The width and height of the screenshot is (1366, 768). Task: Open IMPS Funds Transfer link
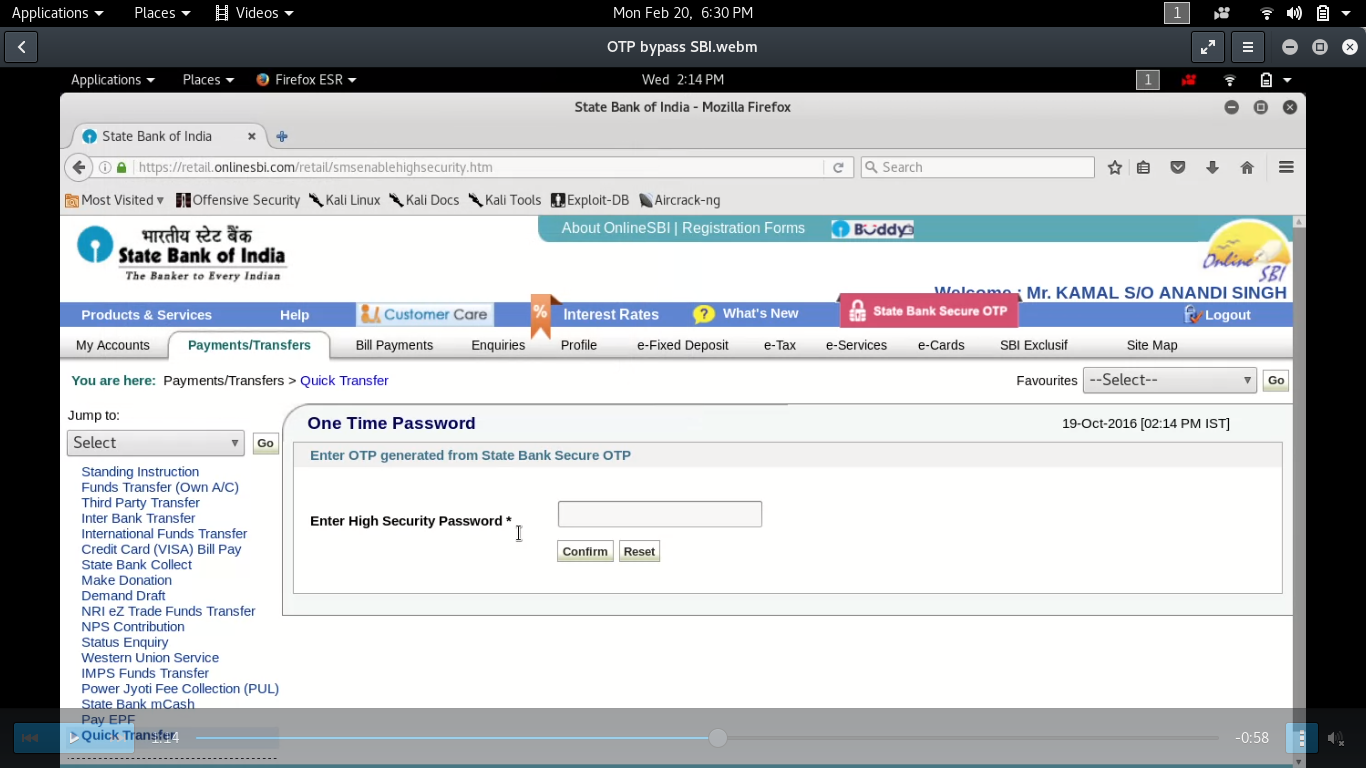[x=145, y=673]
